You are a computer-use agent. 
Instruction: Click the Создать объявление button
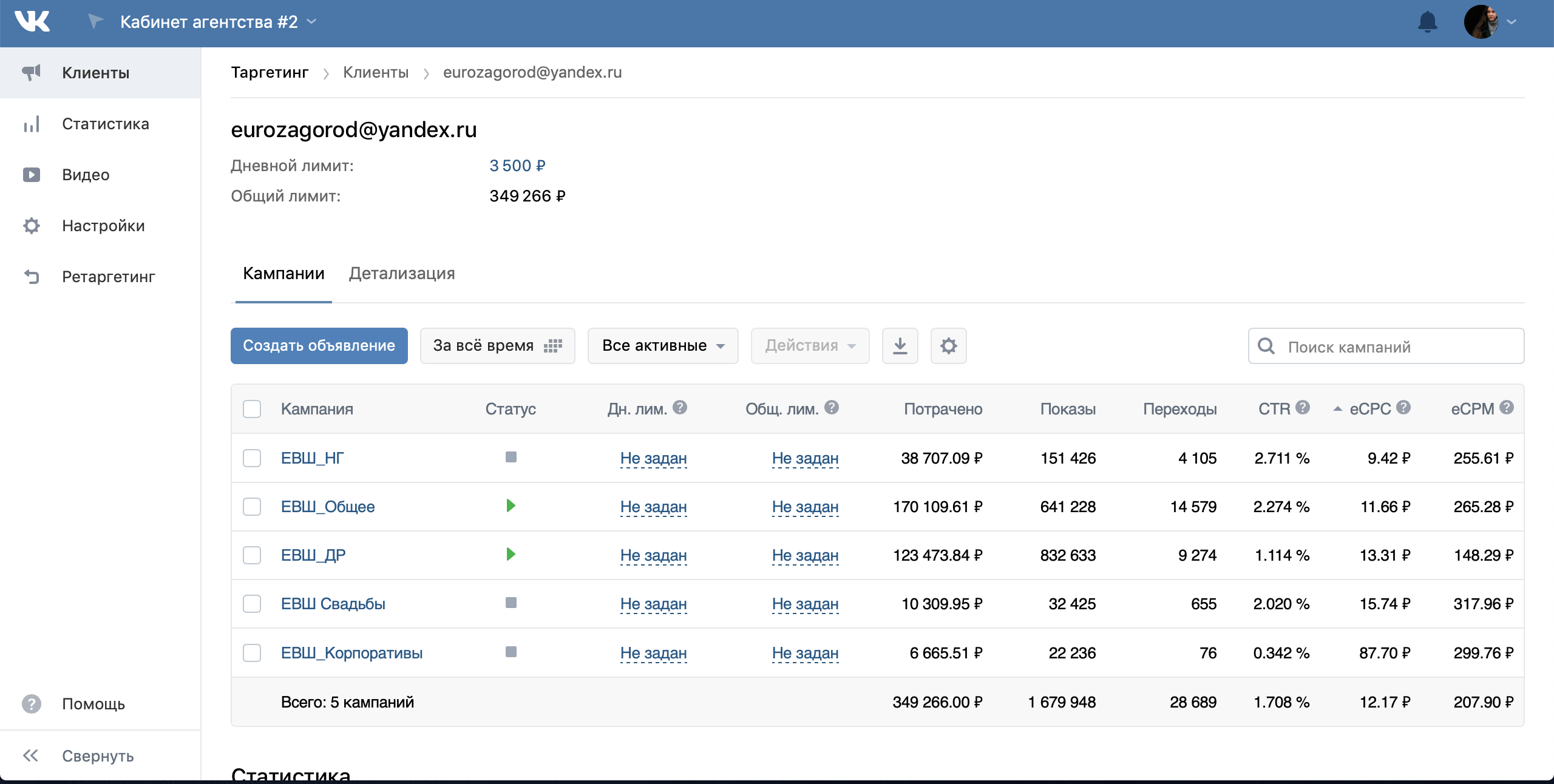coord(319,346)
